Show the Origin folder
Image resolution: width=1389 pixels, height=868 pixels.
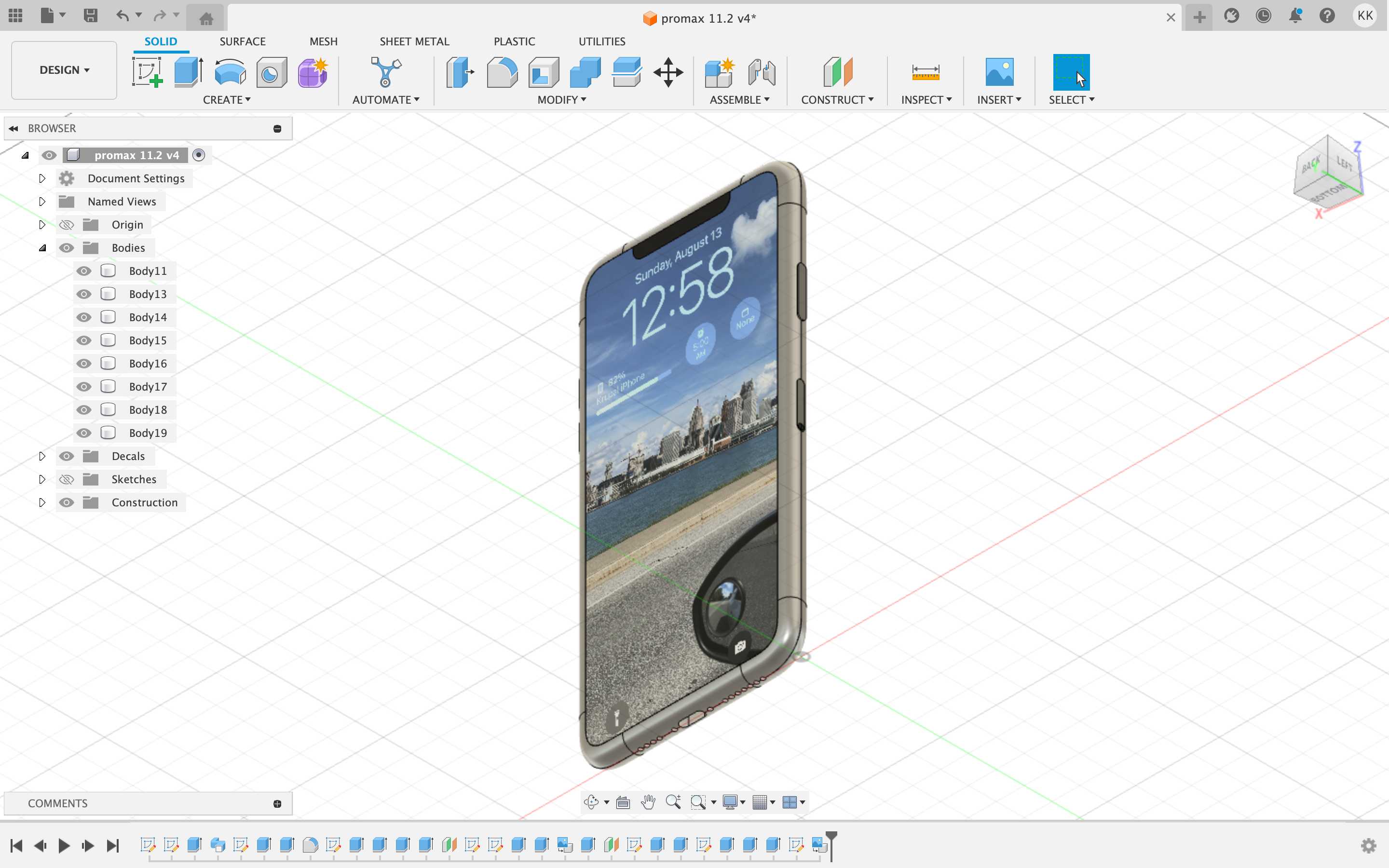point(67,224)
